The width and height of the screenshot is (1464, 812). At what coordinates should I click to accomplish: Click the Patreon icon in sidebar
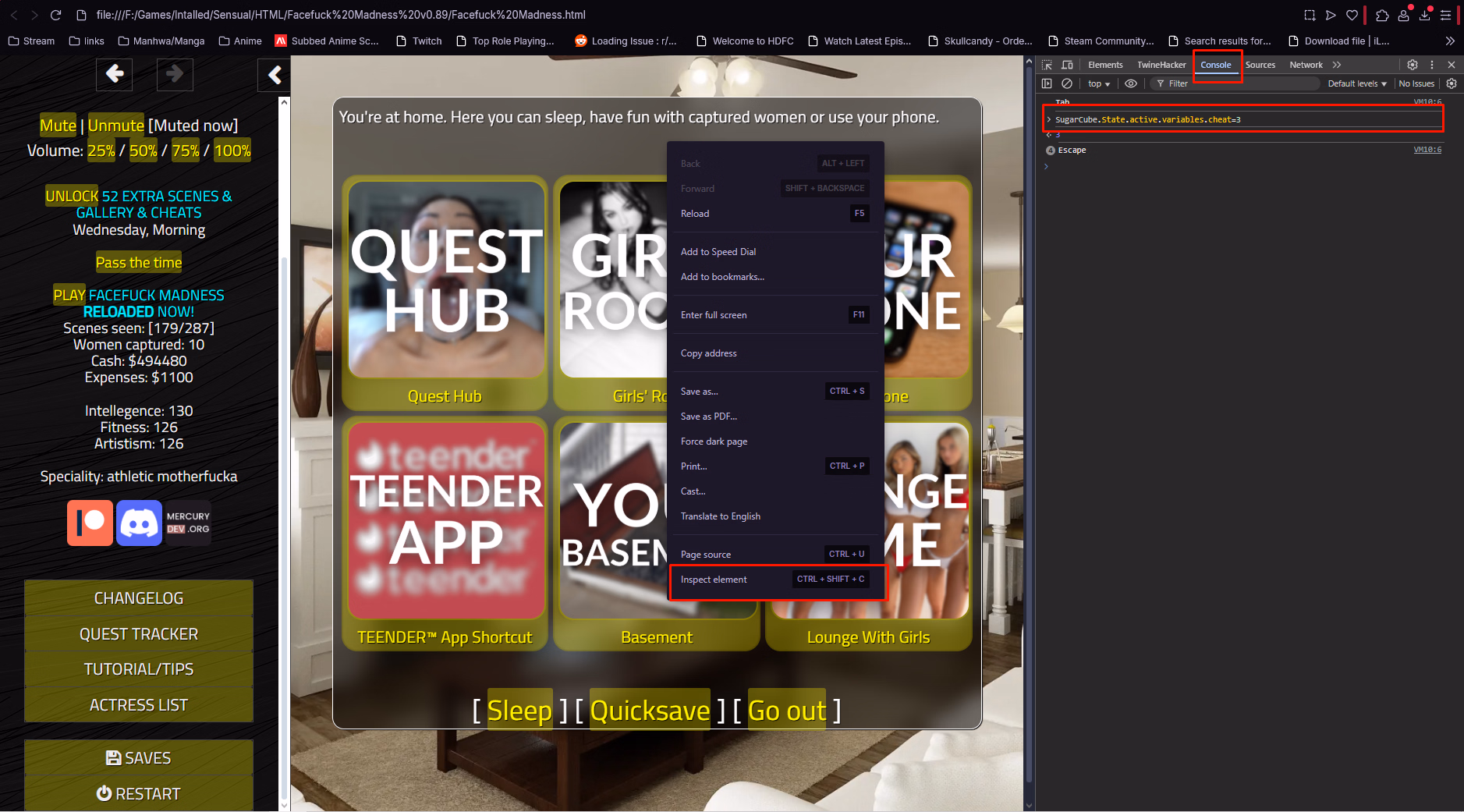(x=90, y=523)
